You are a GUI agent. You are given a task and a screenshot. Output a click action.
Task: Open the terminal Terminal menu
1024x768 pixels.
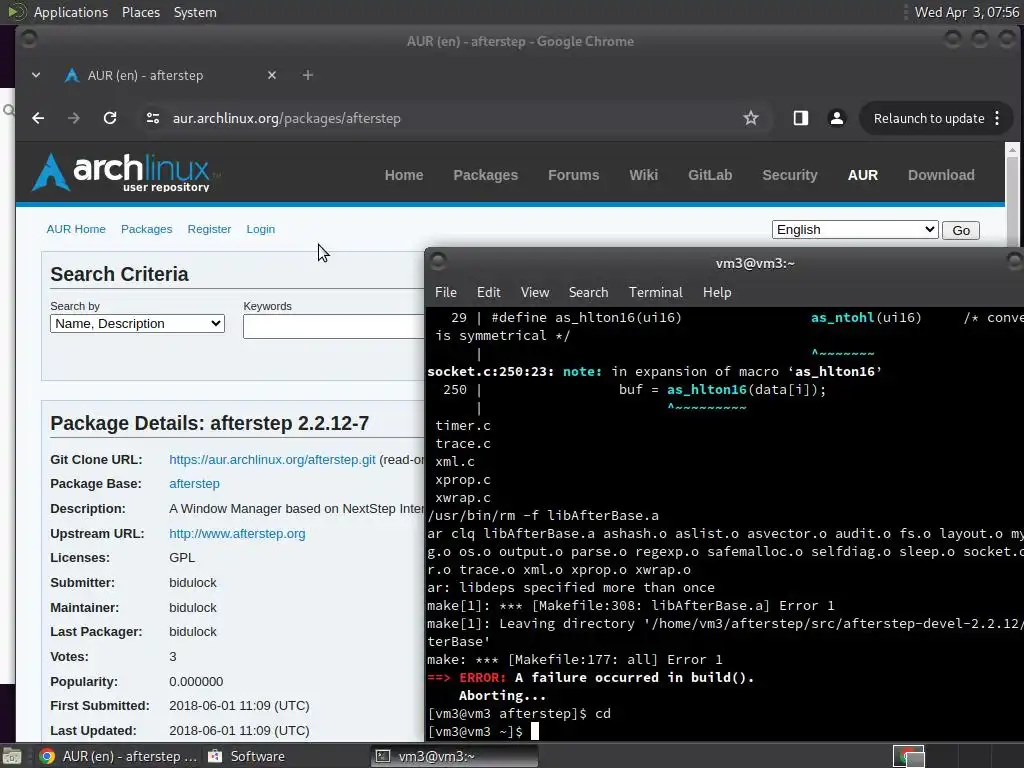[656, 293]
